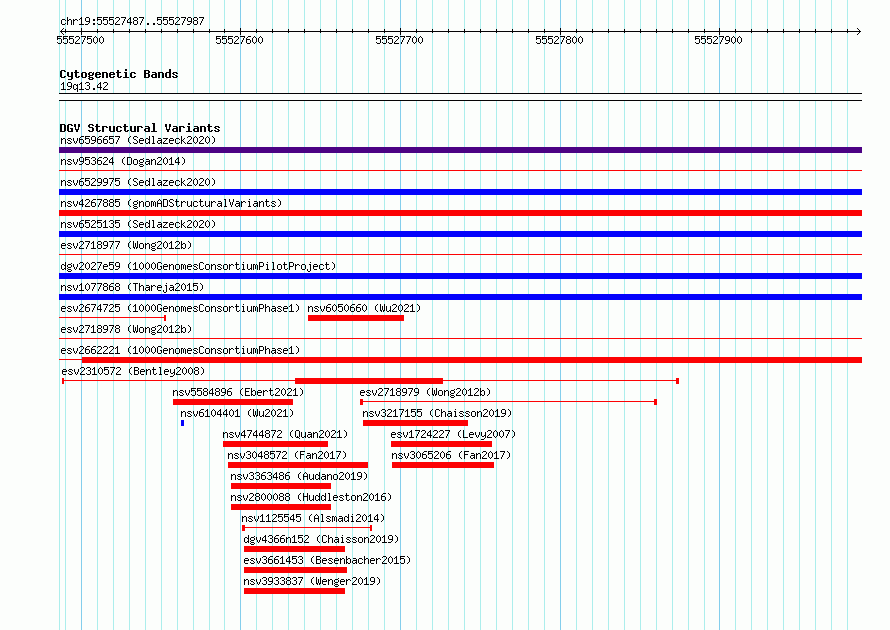Select the red esv1724227 variant bar
The height and width of the screenshot is (630, 890).
click(x=441, y=444)
